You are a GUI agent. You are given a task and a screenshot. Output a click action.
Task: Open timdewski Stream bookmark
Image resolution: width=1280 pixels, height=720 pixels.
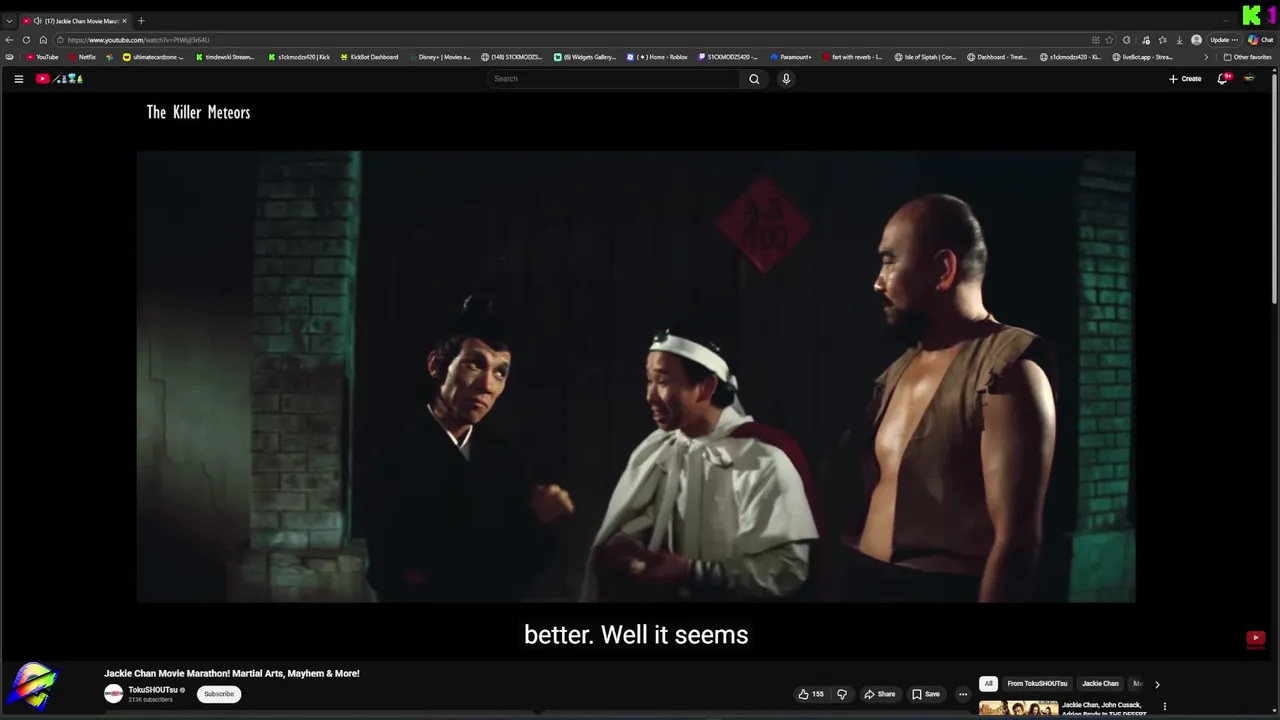click(x=225, y=57)
